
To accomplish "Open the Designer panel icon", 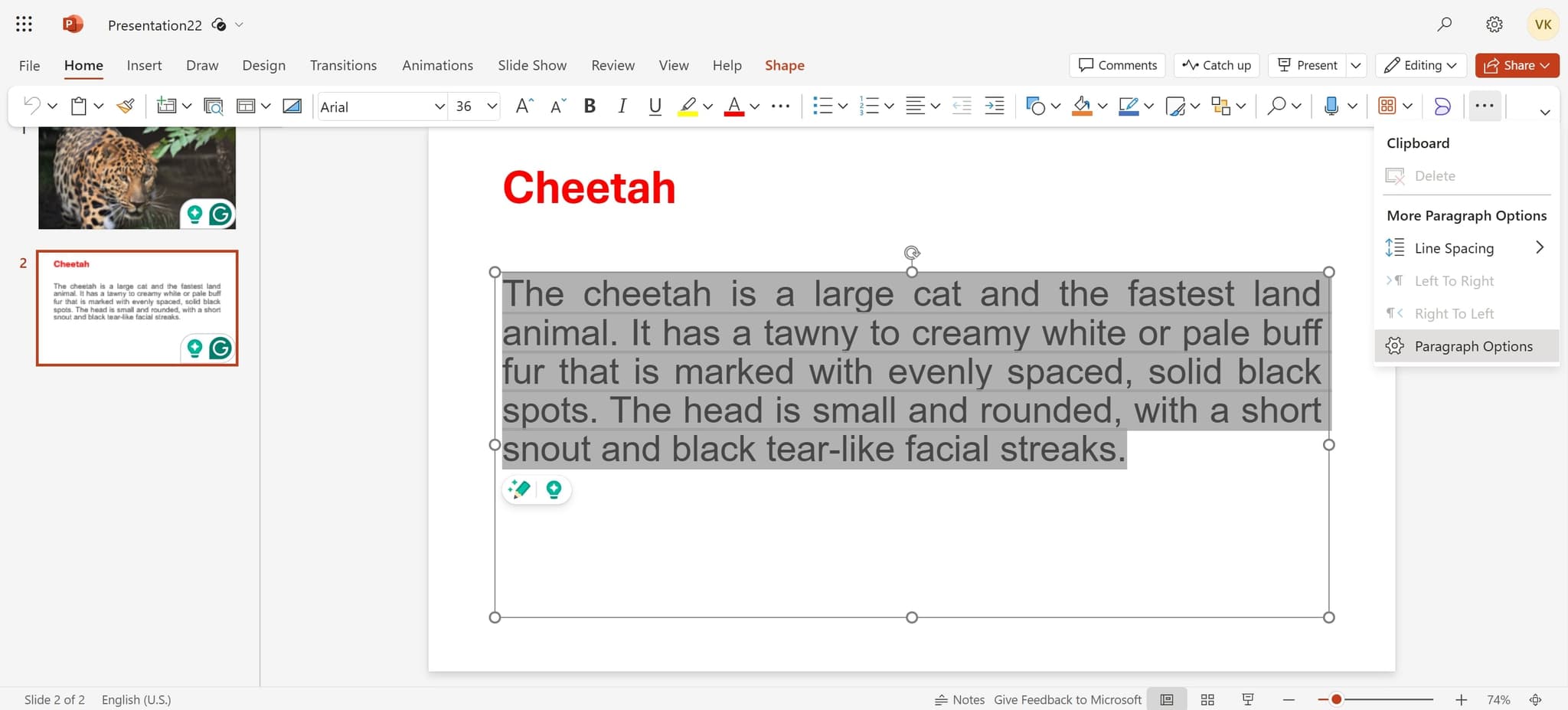I will pyautogui.click(x=1442, y=106).
